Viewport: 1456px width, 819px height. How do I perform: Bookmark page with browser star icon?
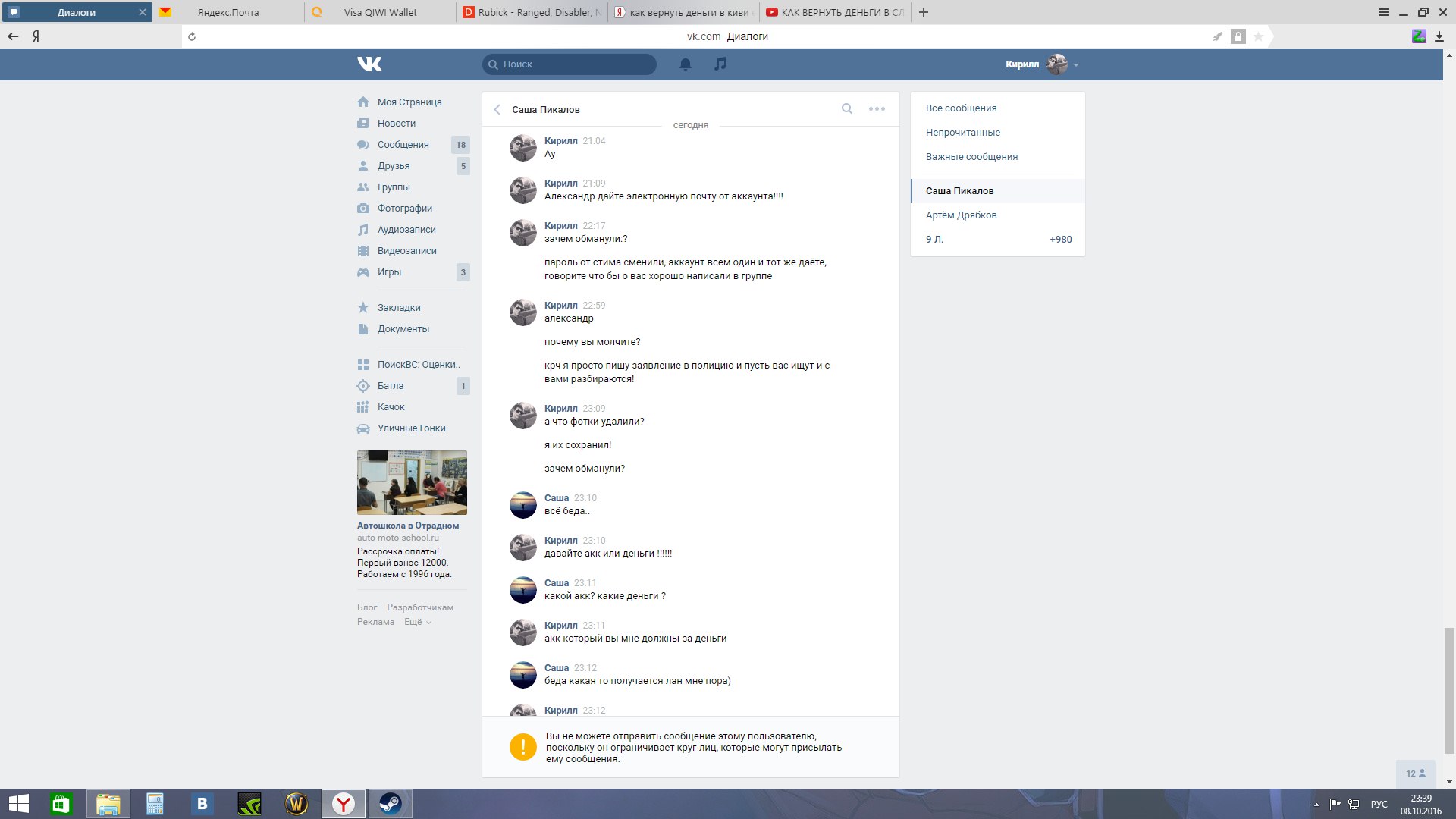coord(1258,36)
